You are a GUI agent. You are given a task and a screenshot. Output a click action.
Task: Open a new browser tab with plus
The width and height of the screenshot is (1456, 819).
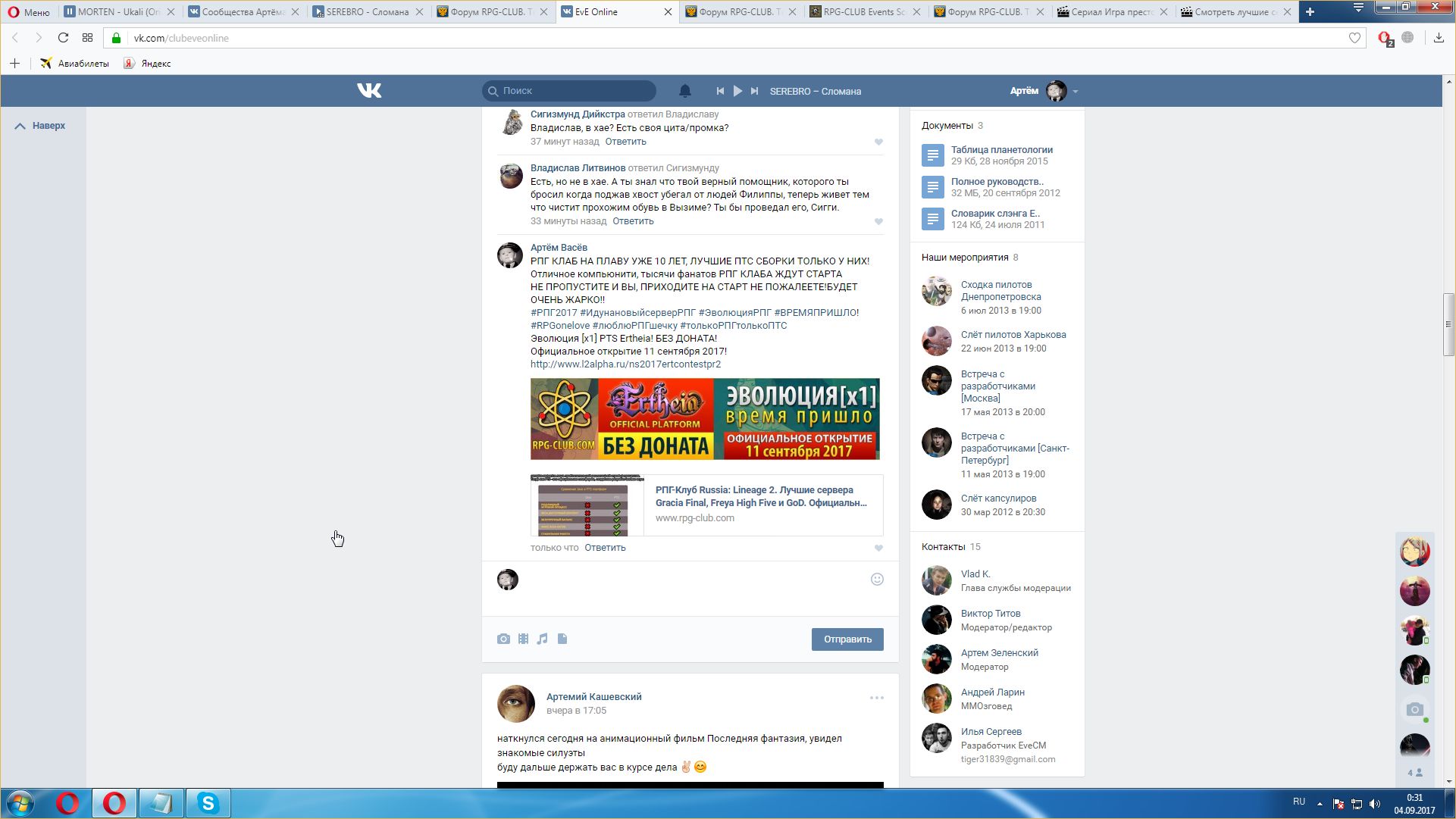(1310, 11)
